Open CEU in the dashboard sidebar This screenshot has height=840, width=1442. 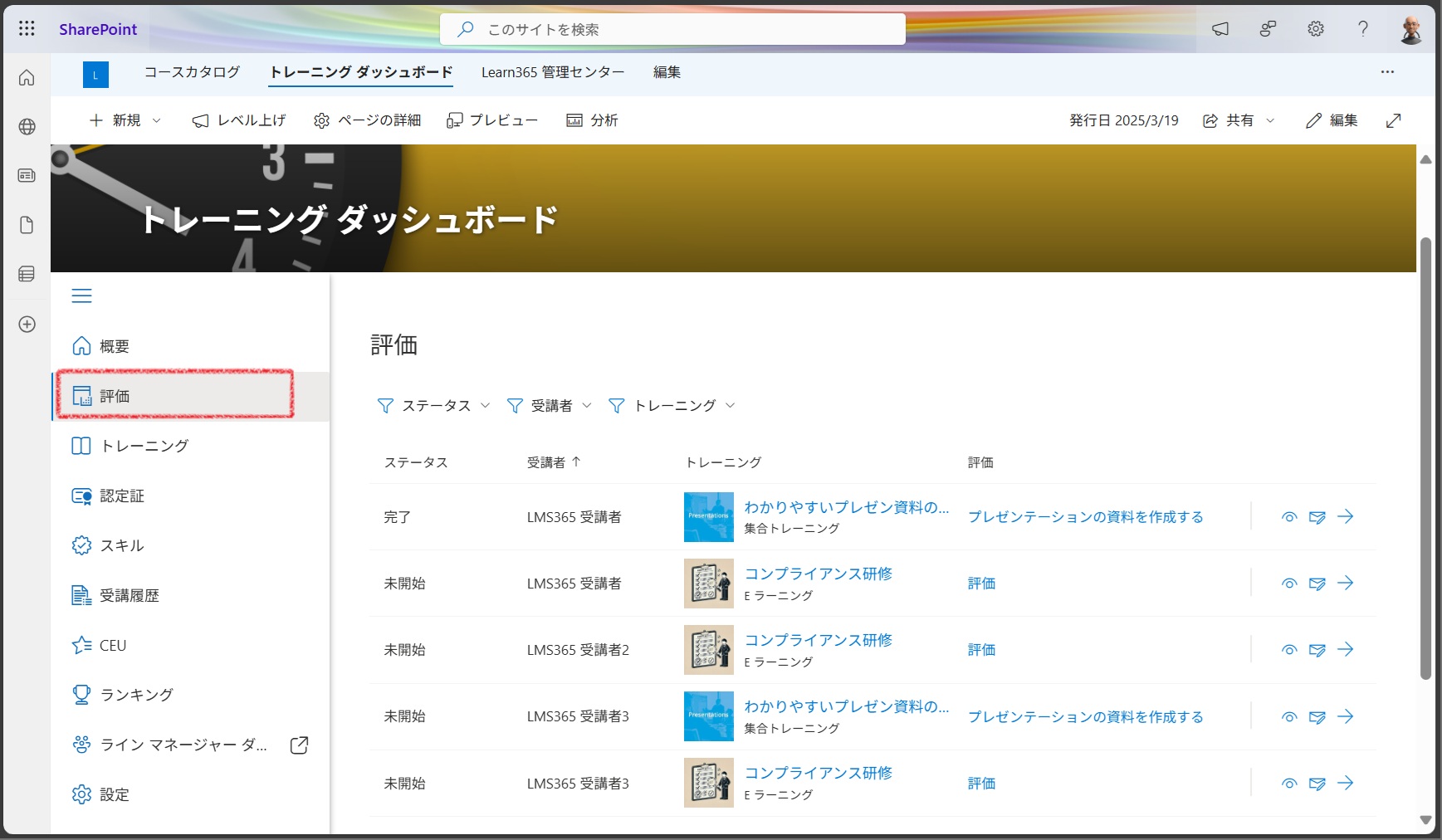point(190,645)
